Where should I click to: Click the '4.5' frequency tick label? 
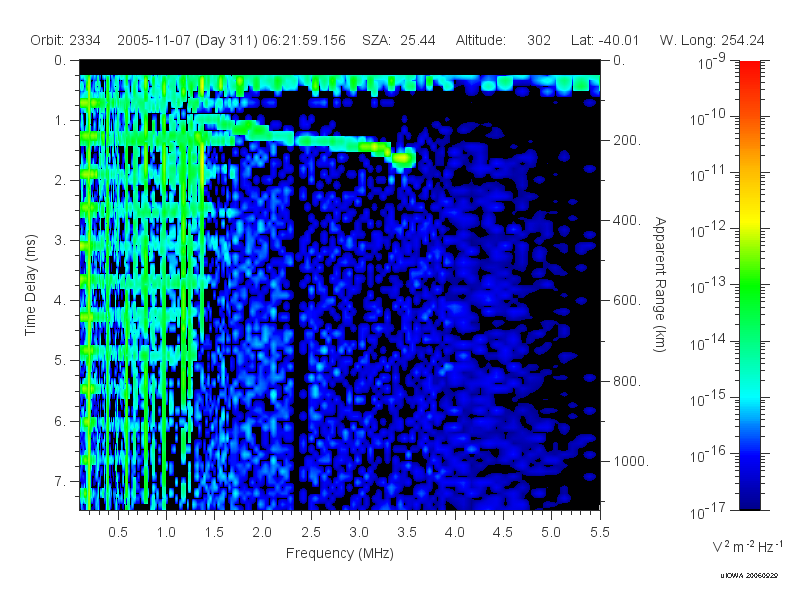tap(503, 532)
